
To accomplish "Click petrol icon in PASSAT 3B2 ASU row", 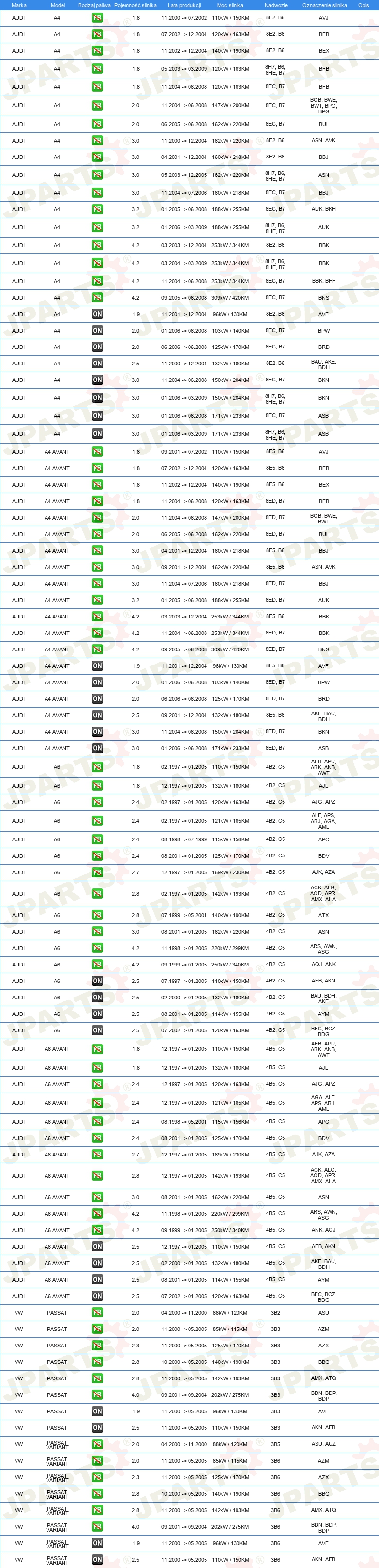I will click(x=97, y=1313).
